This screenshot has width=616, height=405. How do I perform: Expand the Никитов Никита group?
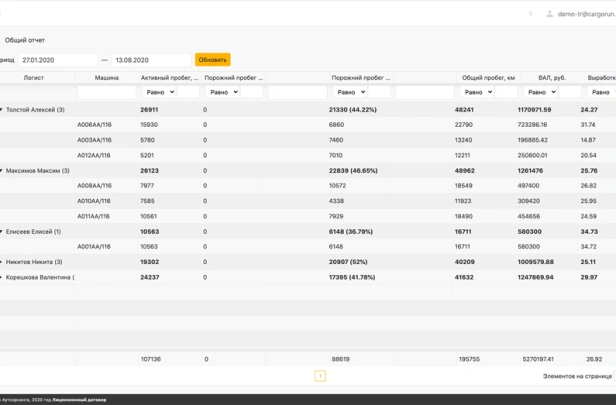coord(2,262)
